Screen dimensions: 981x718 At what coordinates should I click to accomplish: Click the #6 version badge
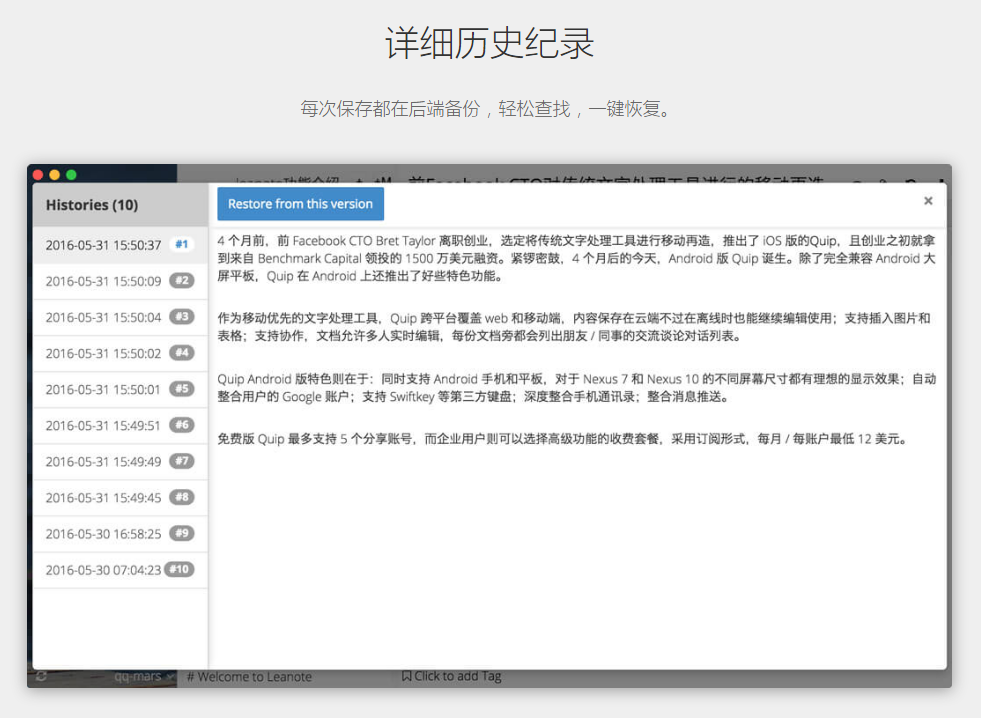(x=181, y=425)
